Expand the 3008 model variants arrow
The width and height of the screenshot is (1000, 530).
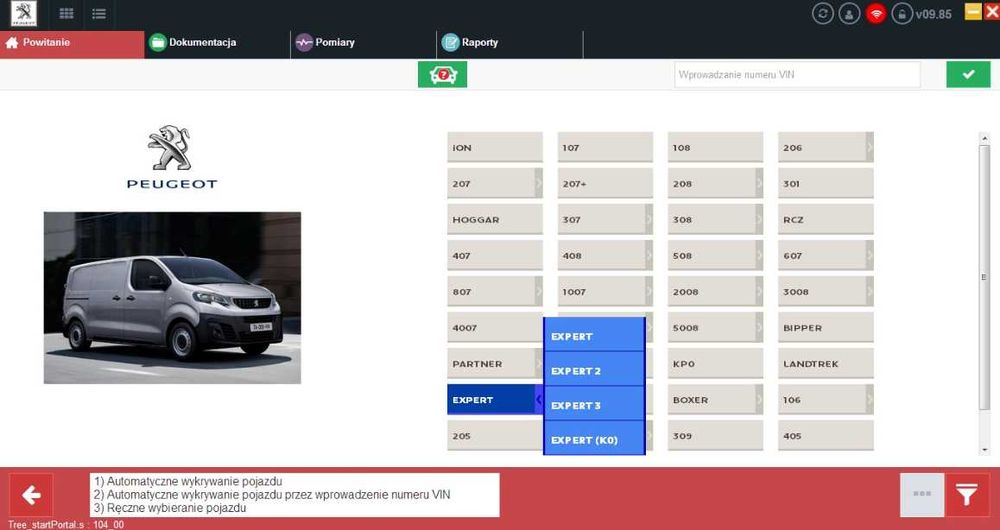pyautogui.click(x=870, y=291)
